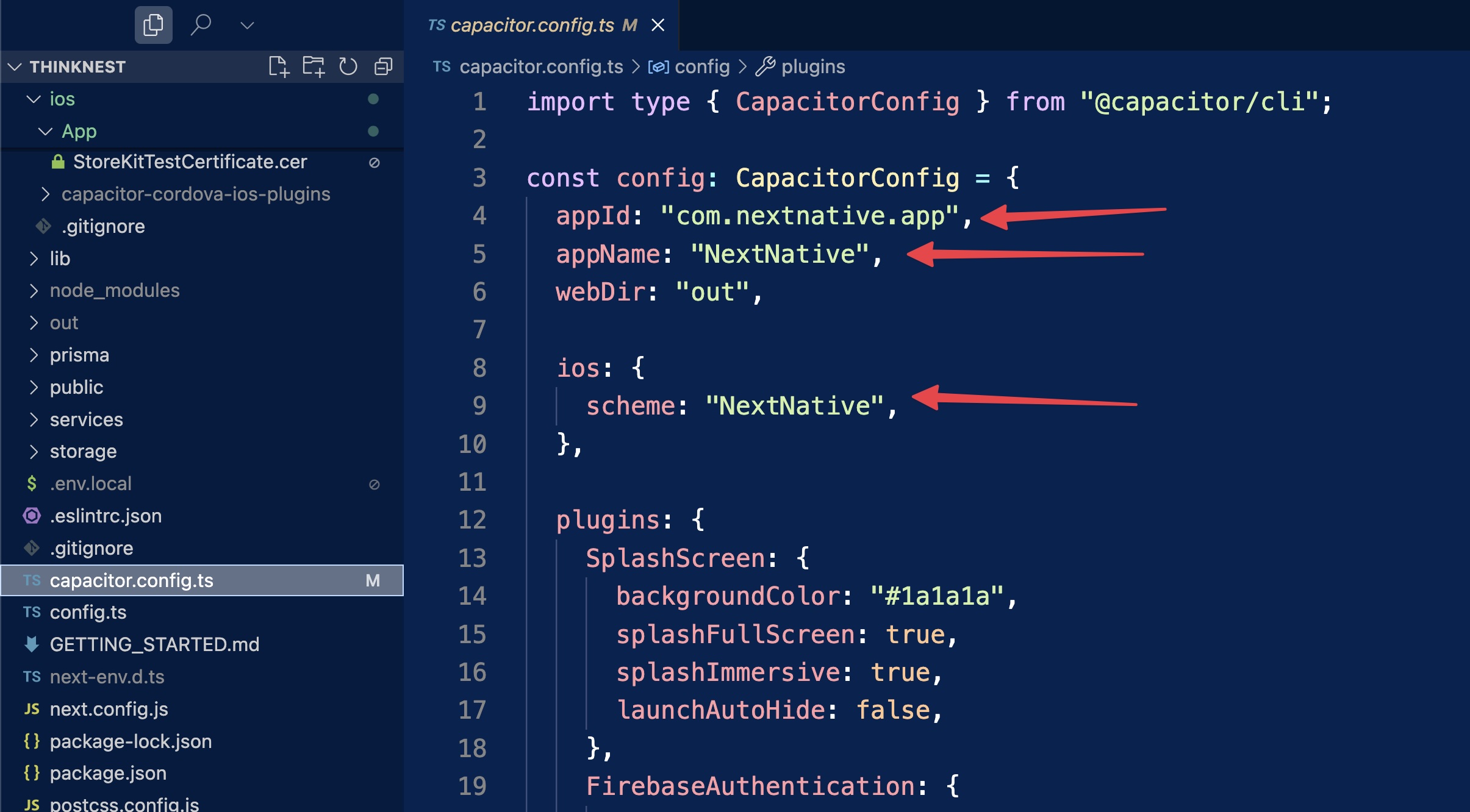Click the New File icon
The height and width of the screenshot is (812, 1470).
pyautogui.click(x=279, y=66)
